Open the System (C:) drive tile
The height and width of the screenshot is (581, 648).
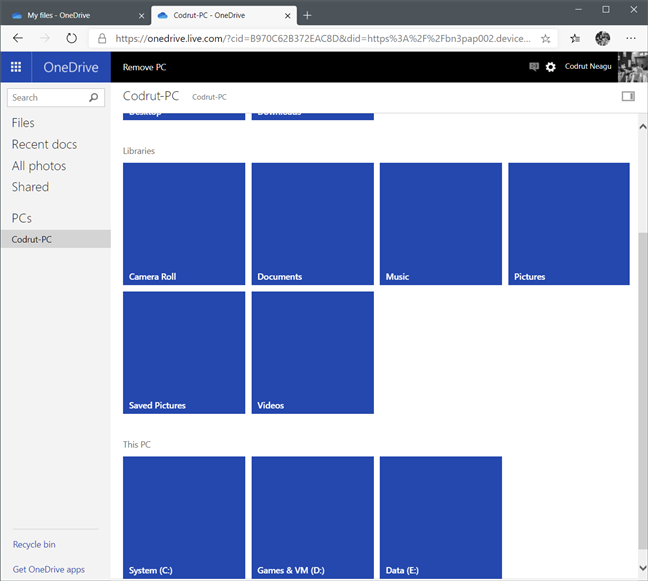(x=184, y=517)
